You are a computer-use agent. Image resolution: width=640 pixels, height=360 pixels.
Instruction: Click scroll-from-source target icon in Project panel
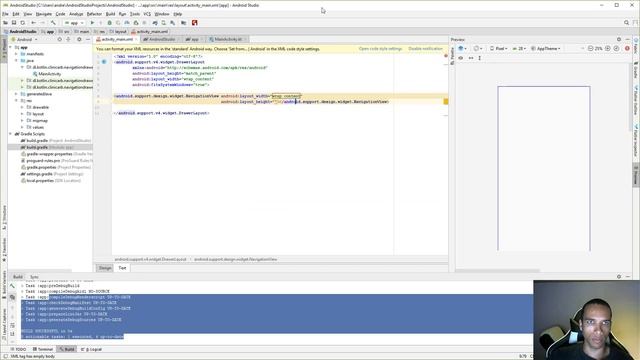60,40
